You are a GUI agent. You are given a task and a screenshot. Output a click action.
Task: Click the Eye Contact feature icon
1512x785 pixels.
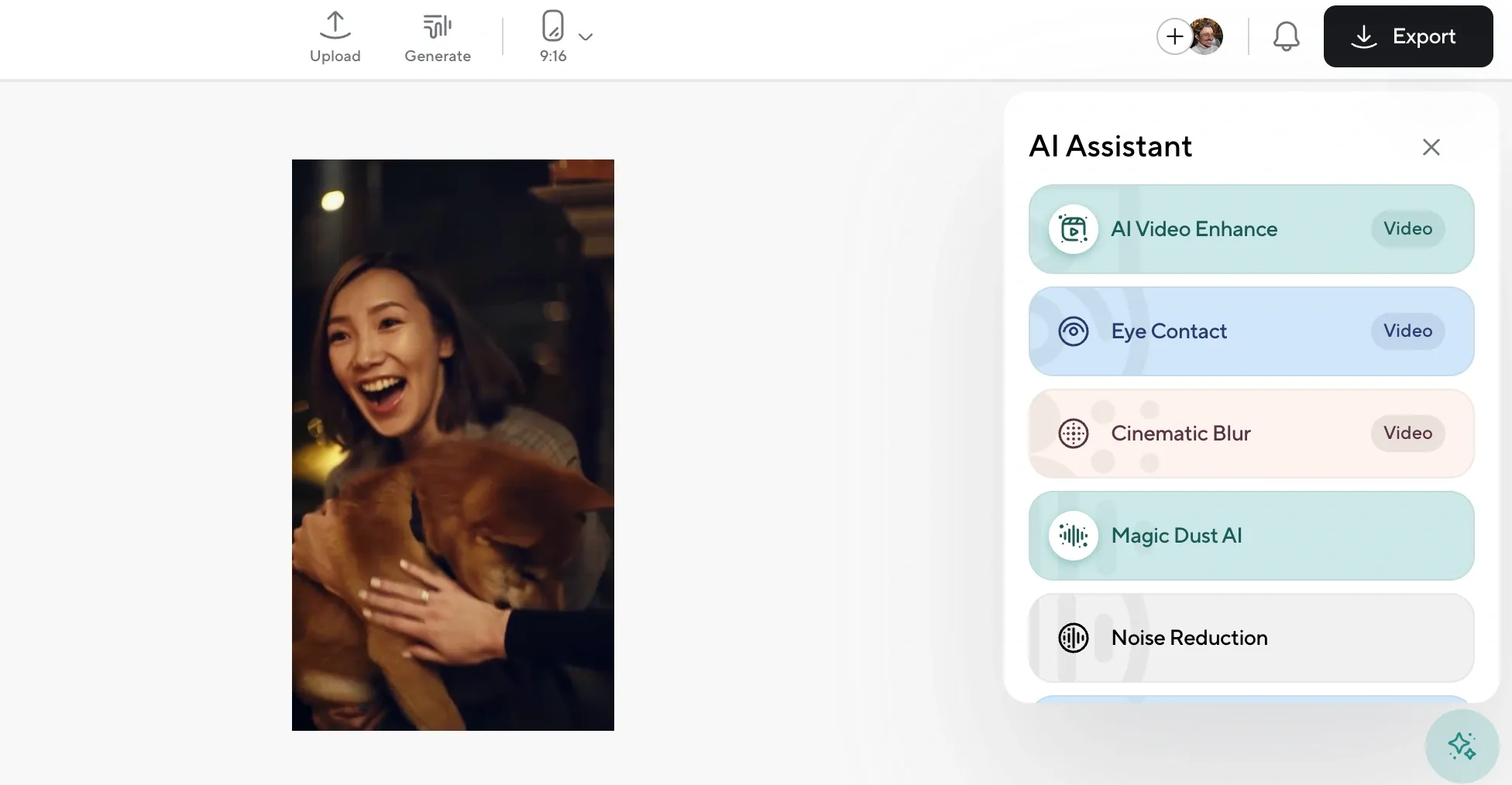(1074, 331)
